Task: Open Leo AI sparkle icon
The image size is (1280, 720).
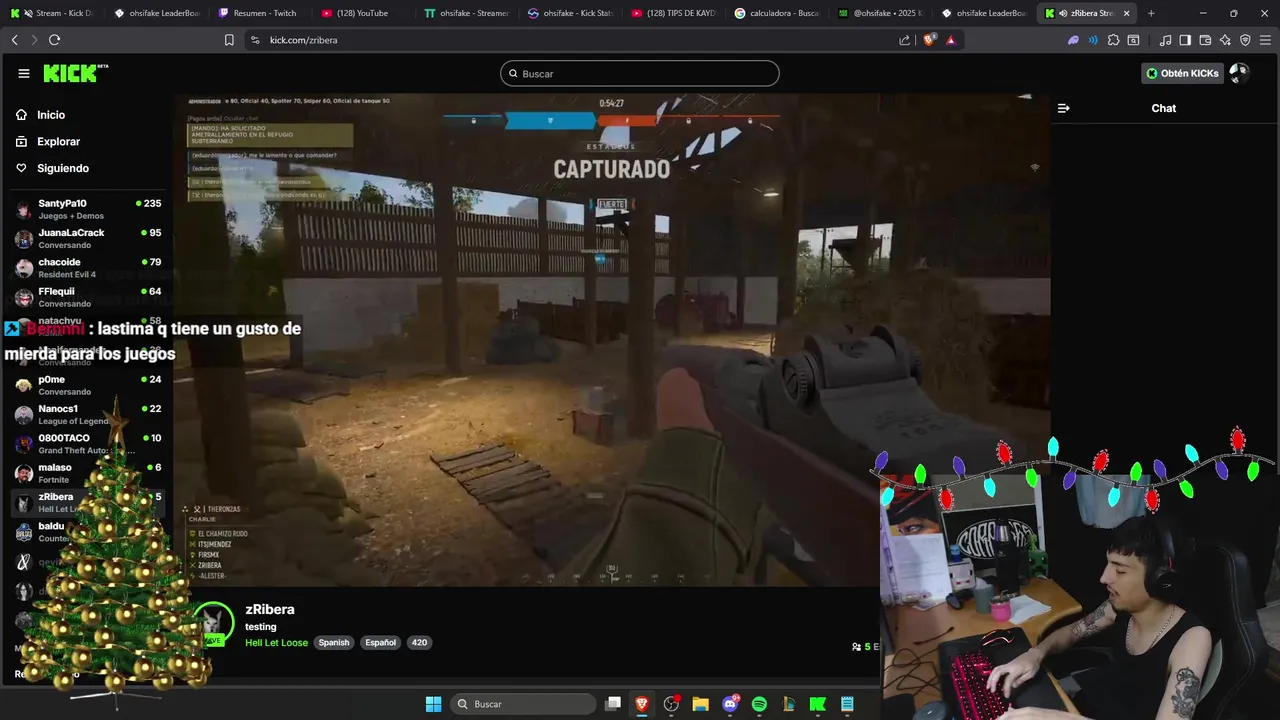Action: [1225, 40]
